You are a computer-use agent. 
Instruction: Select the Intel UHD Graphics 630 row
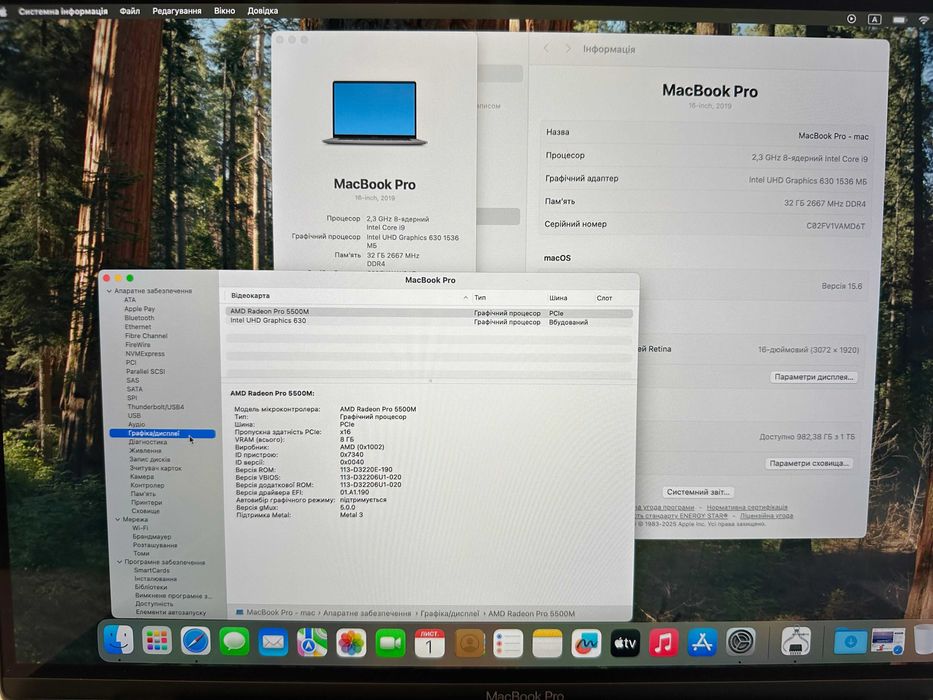click(x=429, y=321)
